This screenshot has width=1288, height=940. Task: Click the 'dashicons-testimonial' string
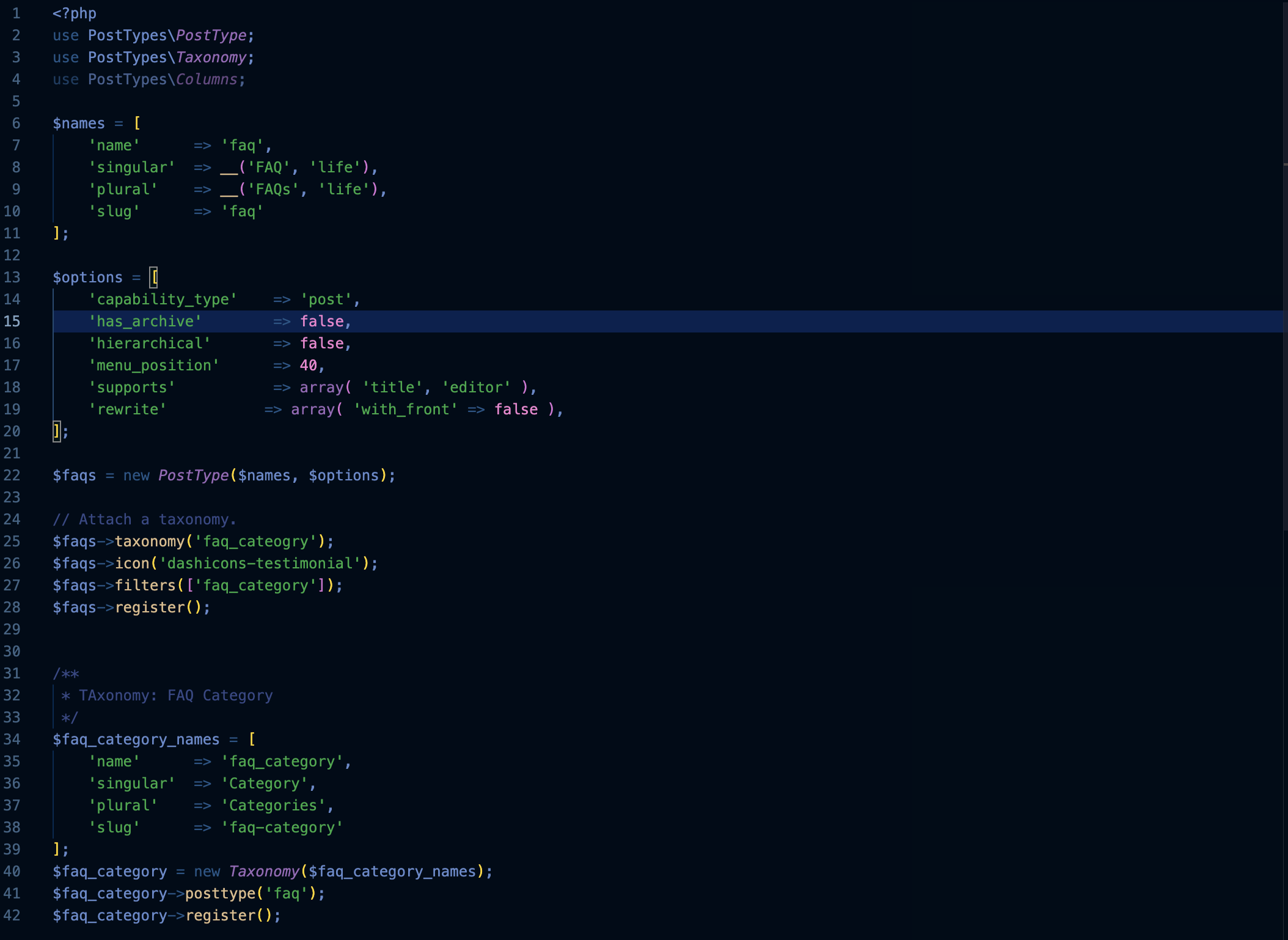(x=260, y=563)
